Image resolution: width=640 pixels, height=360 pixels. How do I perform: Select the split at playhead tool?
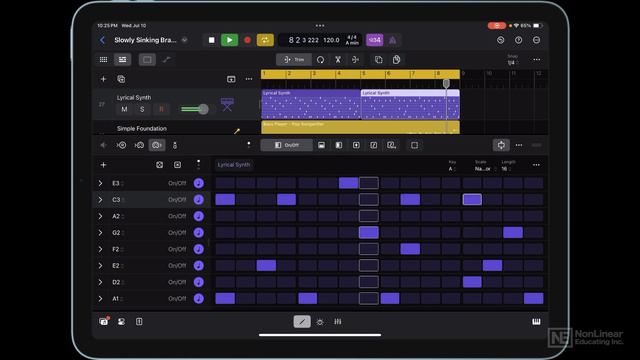[356, 60]
